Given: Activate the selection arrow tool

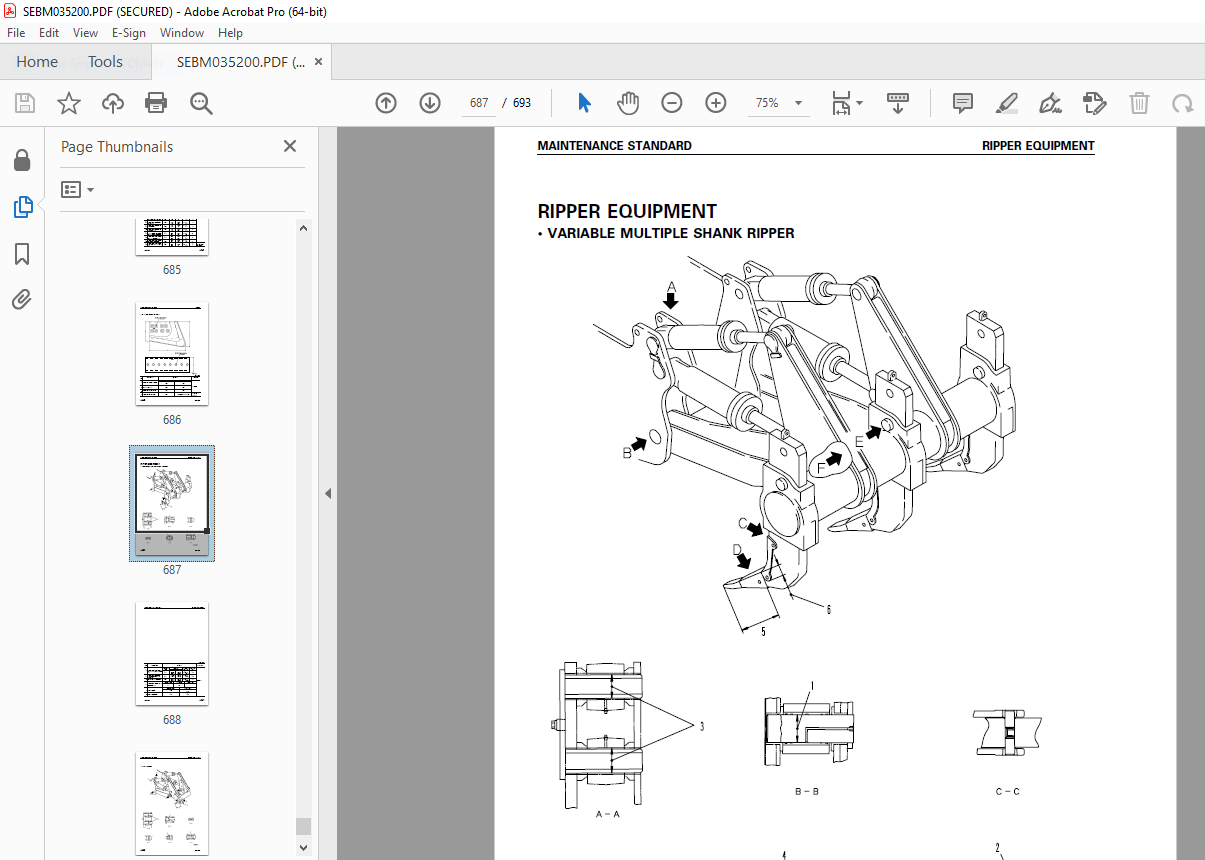Looking at the screenshot, I should 584,103.
